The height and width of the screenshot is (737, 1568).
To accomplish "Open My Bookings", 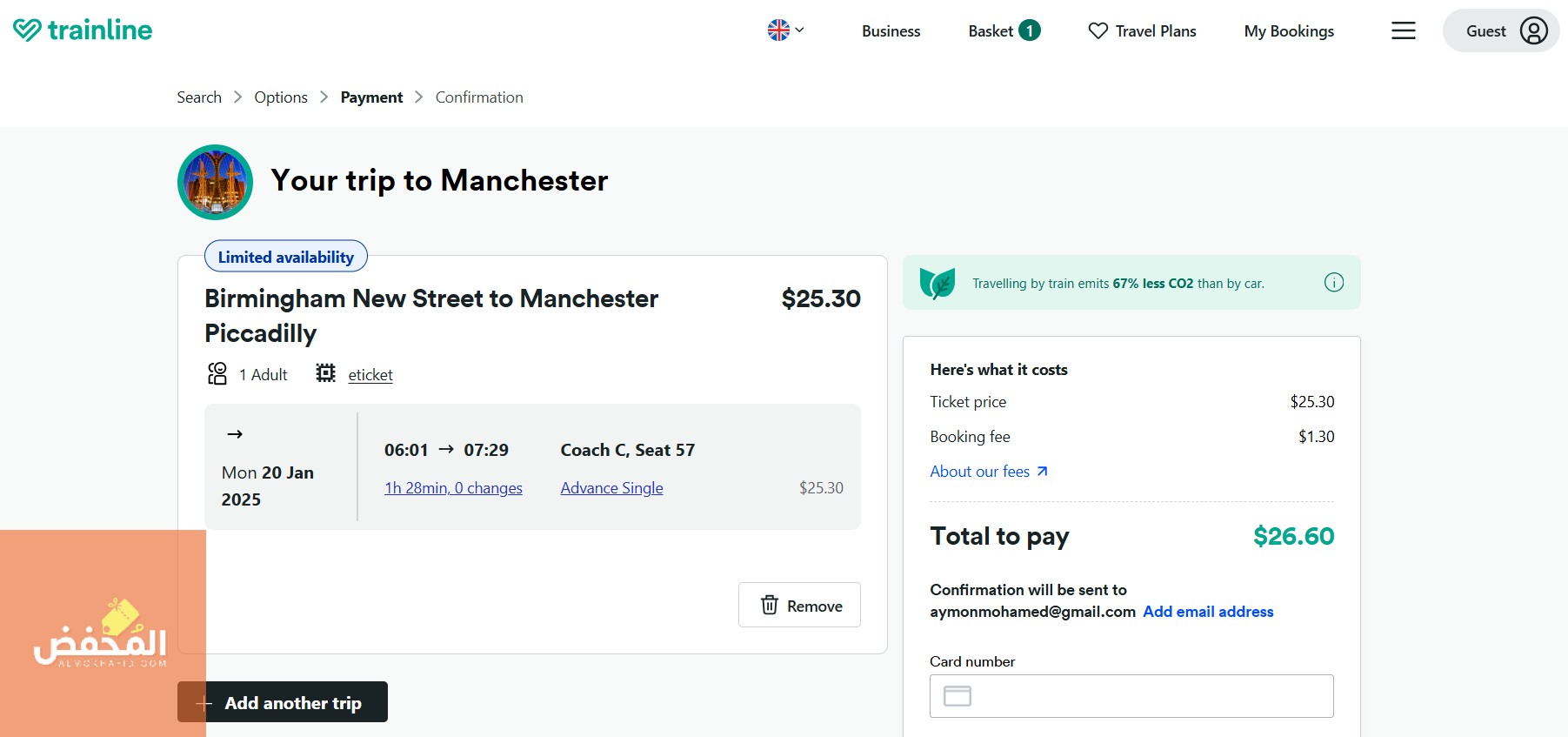I will (x=1289, y=30).
